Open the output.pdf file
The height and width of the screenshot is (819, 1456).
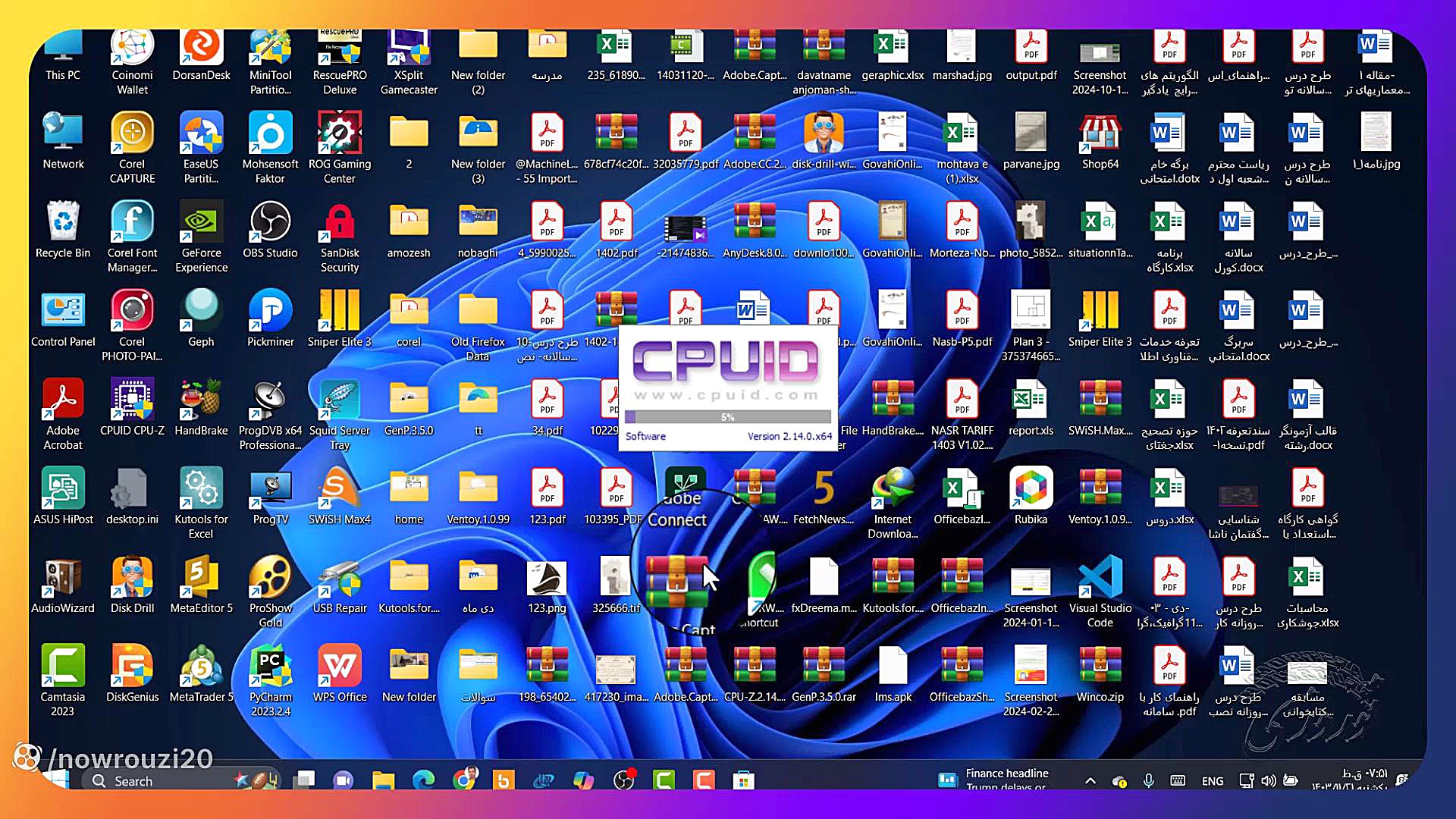click(x=1031, y=55)
